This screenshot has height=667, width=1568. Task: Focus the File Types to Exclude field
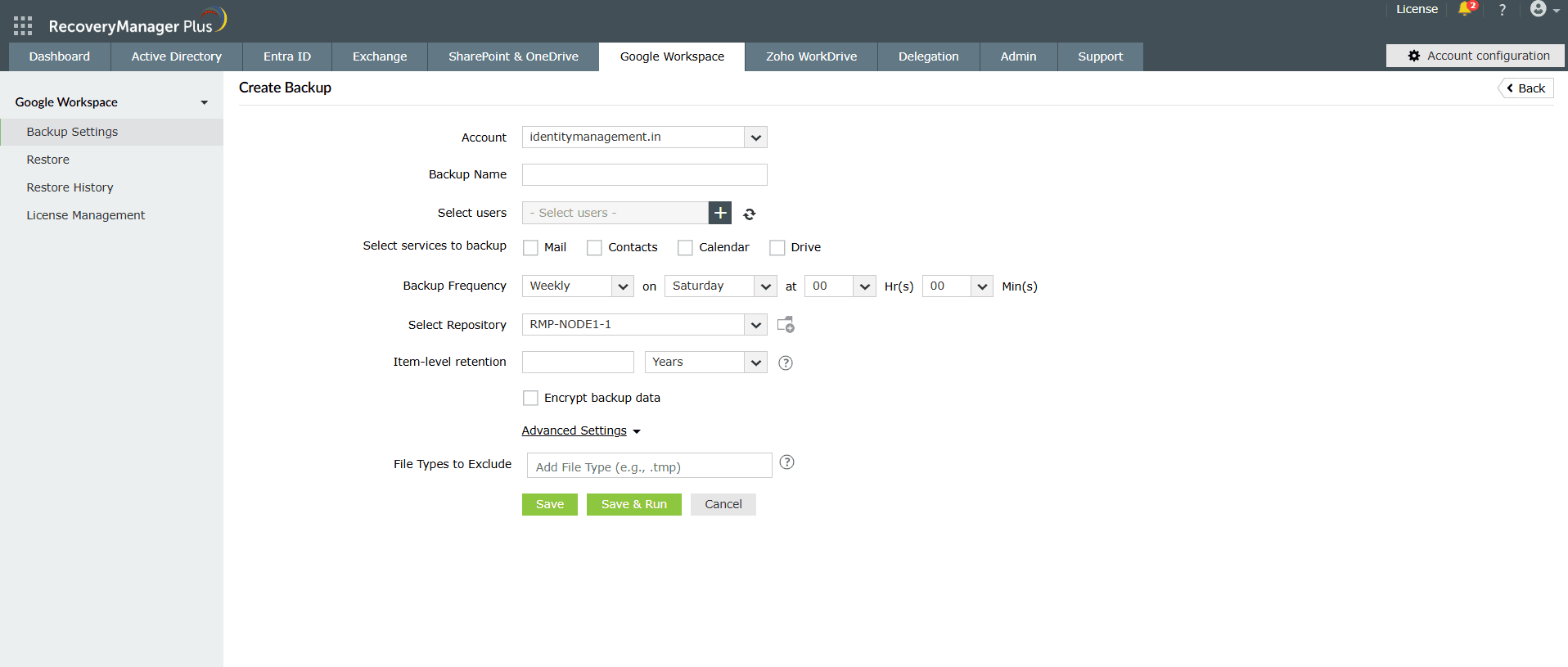pyautogui.click(x=650, y=466)
